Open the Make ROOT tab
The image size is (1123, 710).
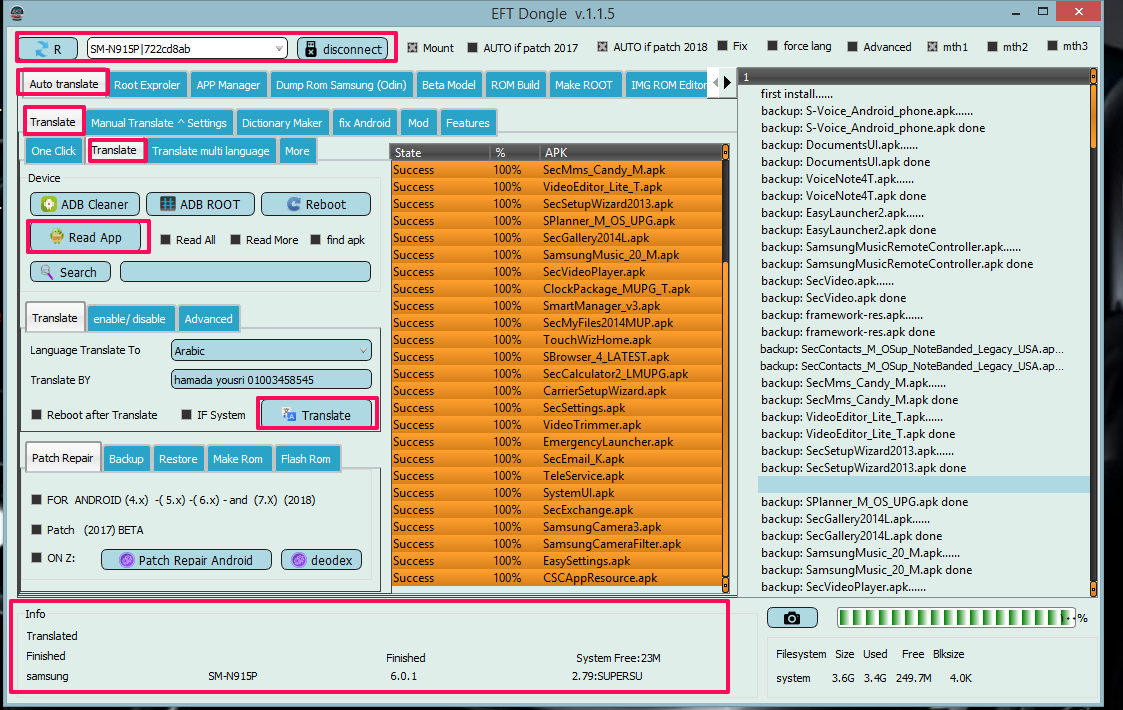click(x=584, y=85)
